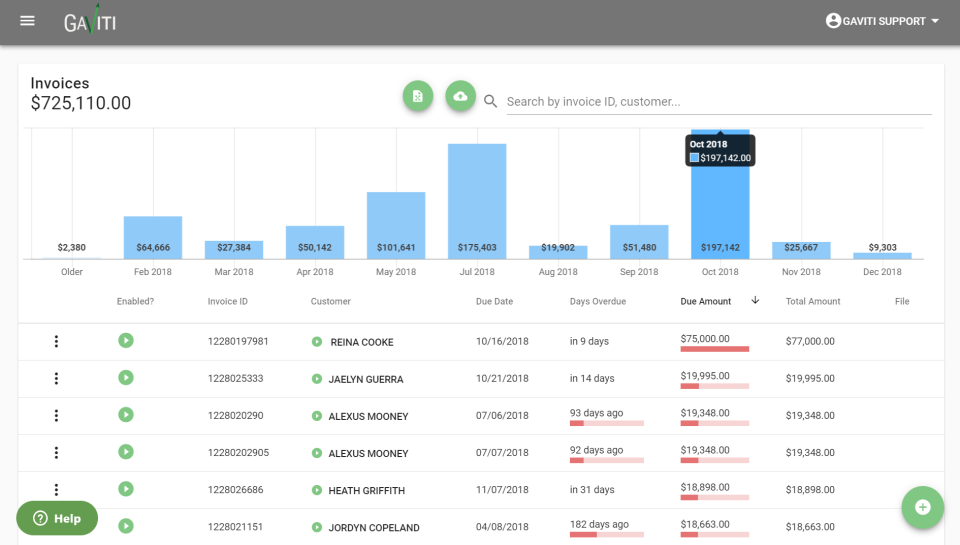Expand the Gaviti Support account dropdown
Viewport: 960px width, 545px height.
[883, 21]
